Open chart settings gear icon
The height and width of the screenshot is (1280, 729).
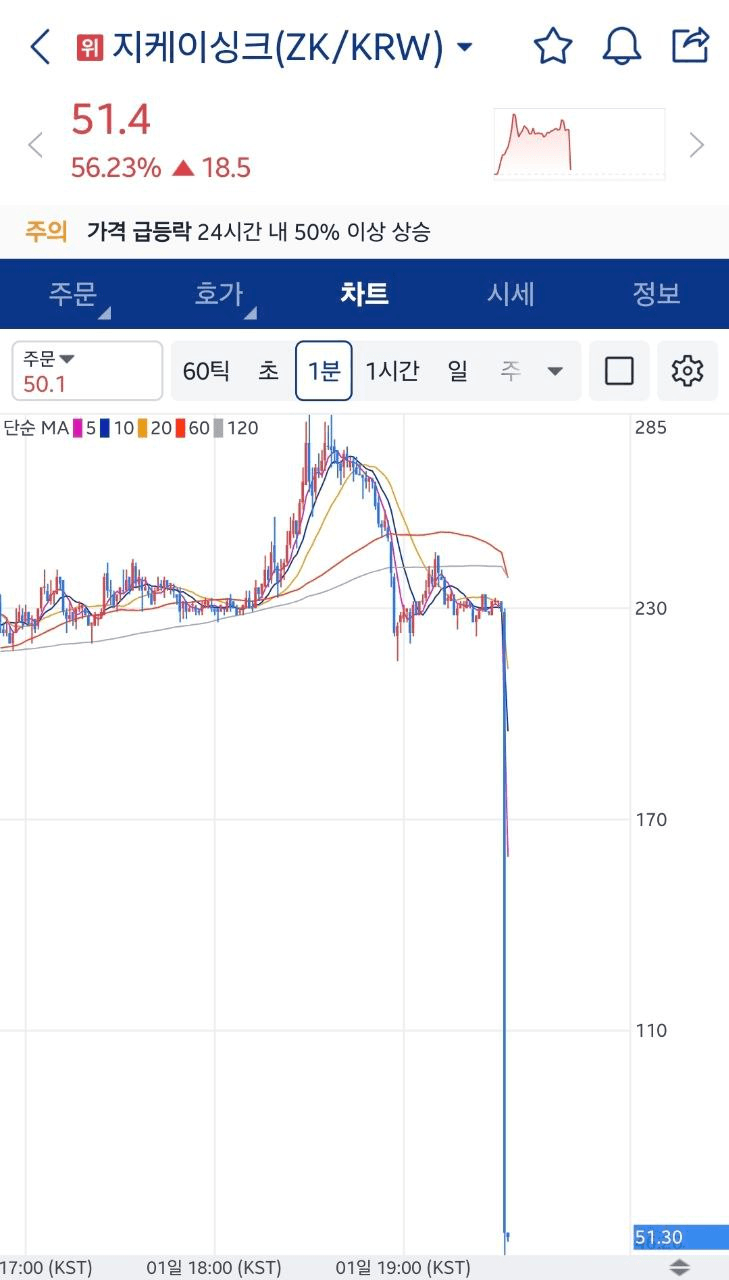pos(687,371)
